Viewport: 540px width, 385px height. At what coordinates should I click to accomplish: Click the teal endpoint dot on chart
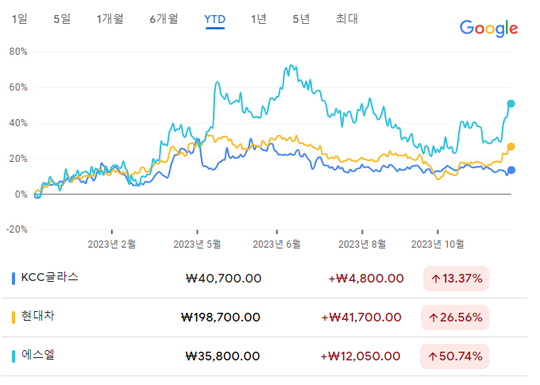(x=511, y=104)
